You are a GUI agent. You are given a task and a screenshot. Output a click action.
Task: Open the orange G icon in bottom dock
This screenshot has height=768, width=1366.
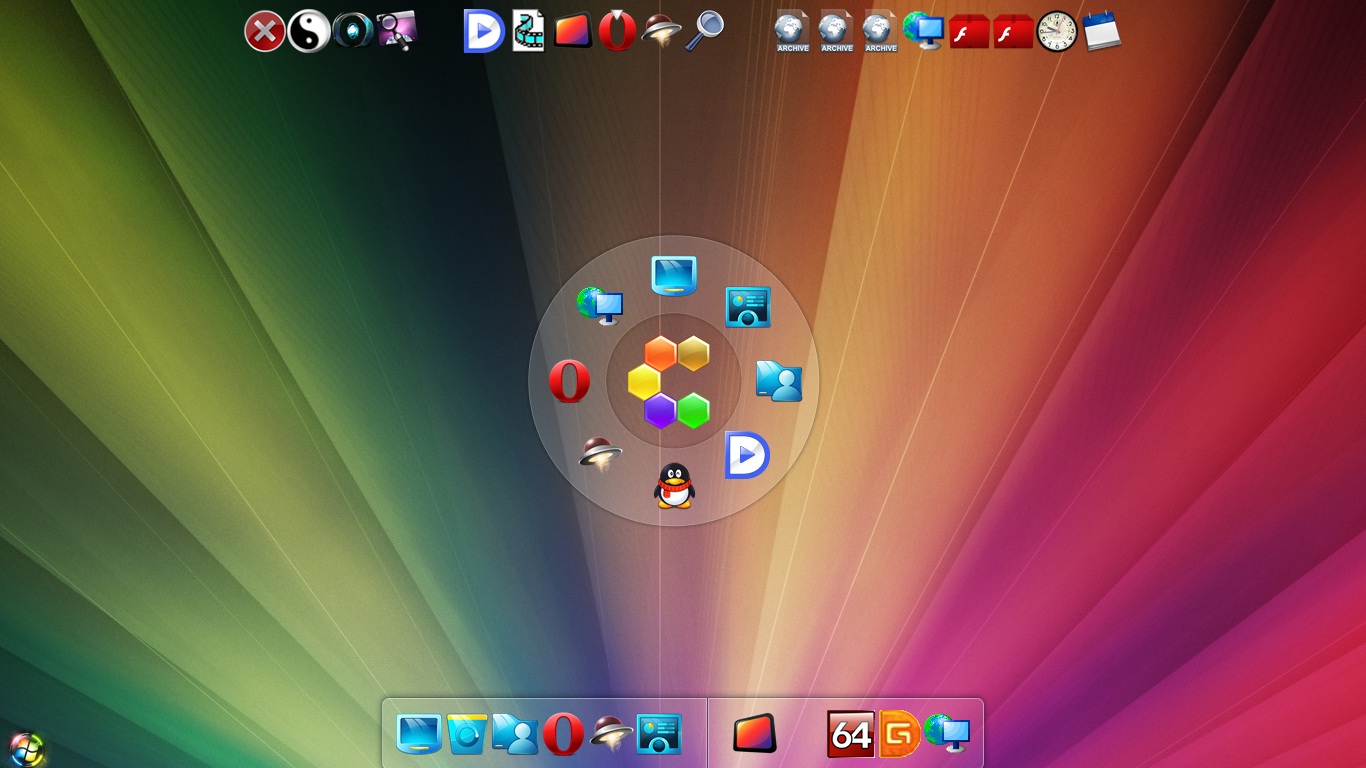pos(899,734)
